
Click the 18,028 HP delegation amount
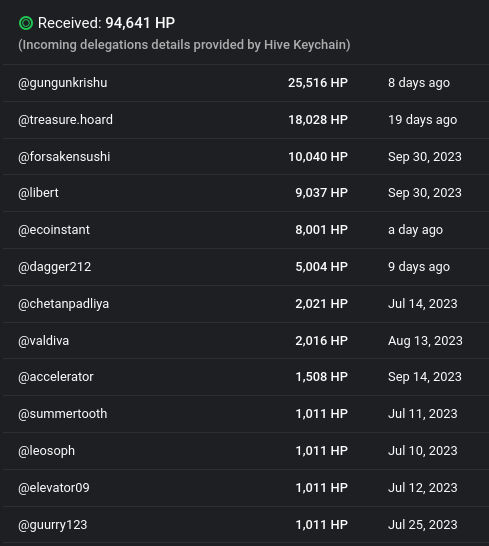click(318, 120)
